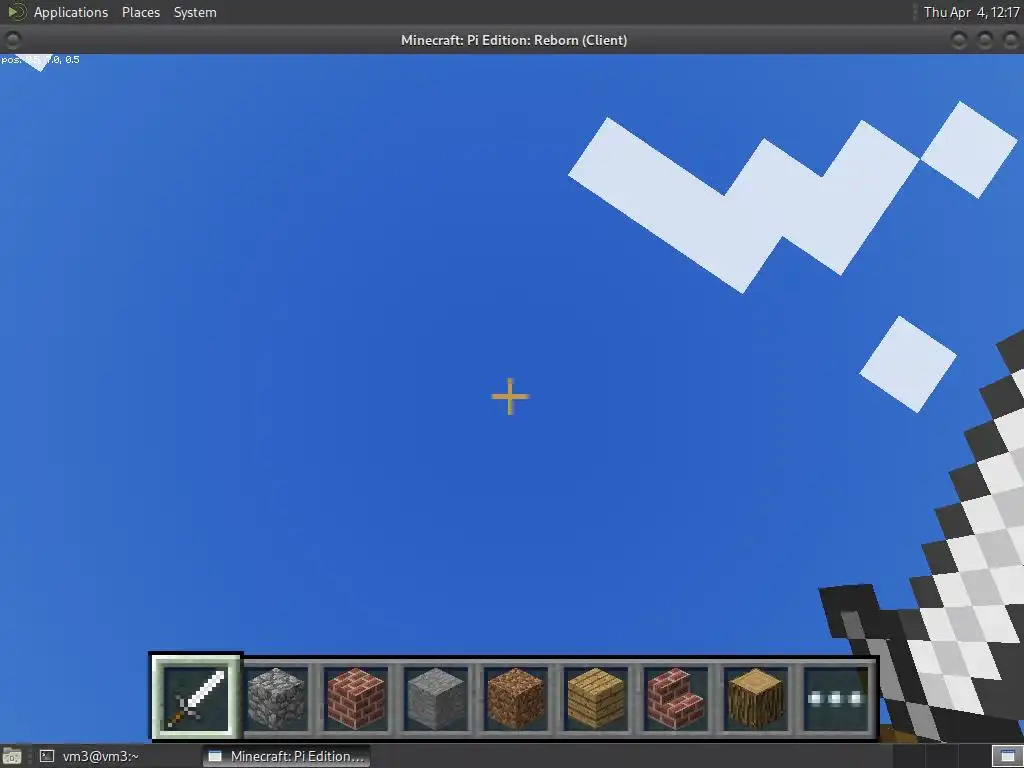Switch to vm3@vm3 terminal taskbar item
Viewport: 1024px width, 768px height.
89,756
